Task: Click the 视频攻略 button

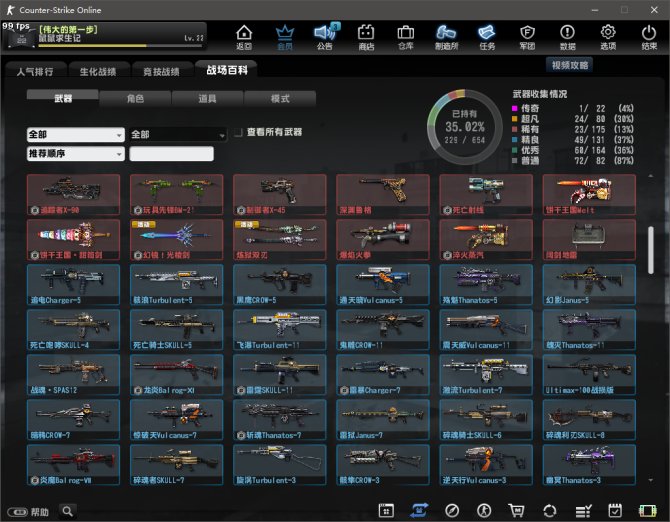Action: point(570,65)
